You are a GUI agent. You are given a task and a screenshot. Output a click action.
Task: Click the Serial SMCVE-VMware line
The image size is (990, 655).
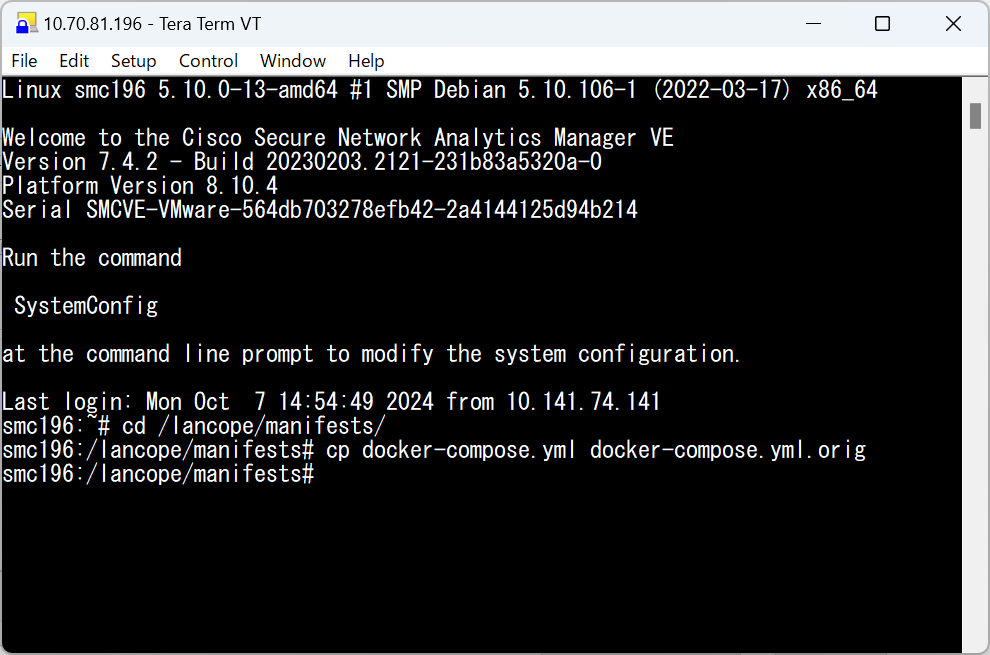[x=320, y=210]
